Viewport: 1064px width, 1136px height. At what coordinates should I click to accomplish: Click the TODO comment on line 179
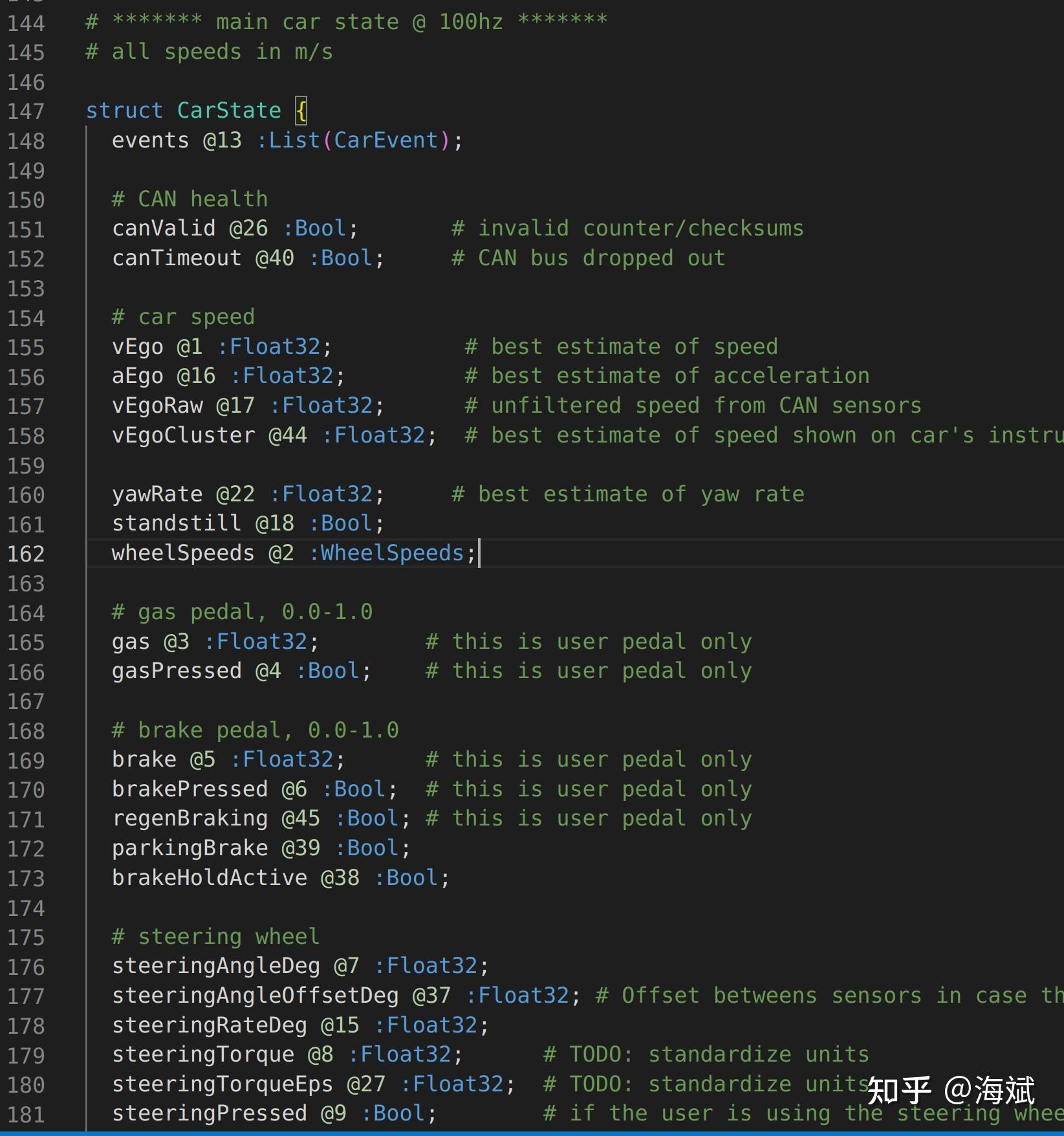705,1054
